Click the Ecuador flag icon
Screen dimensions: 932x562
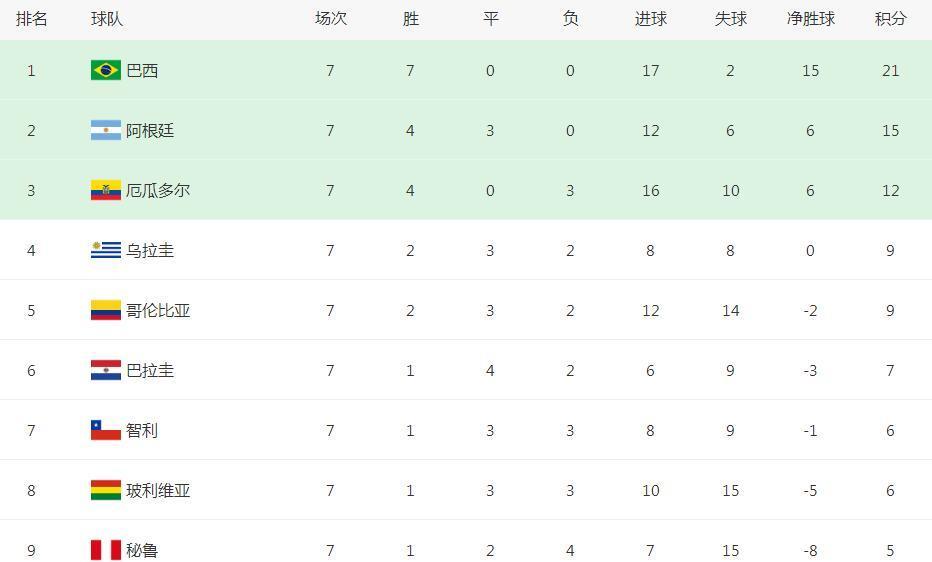point(105,190)
